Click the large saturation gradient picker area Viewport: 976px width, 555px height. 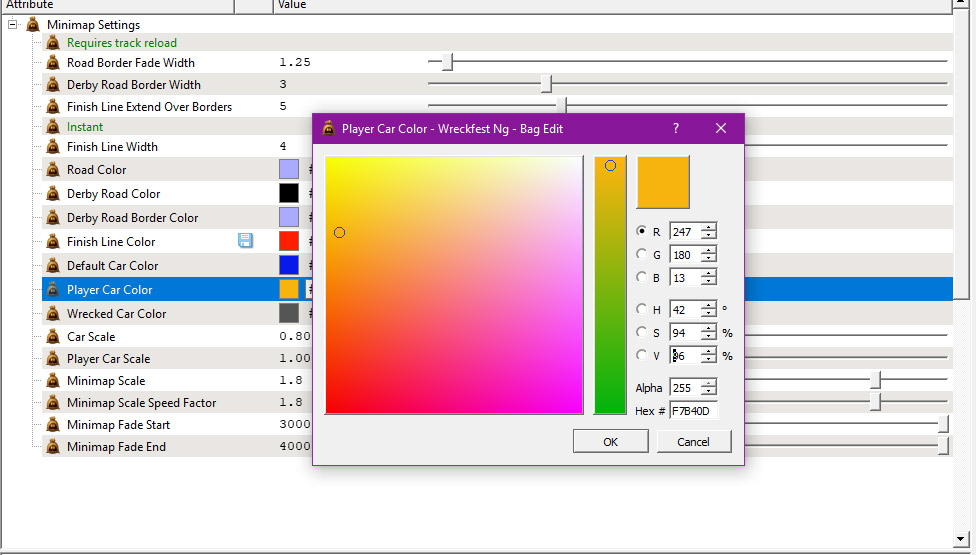[x=454, y=285]
